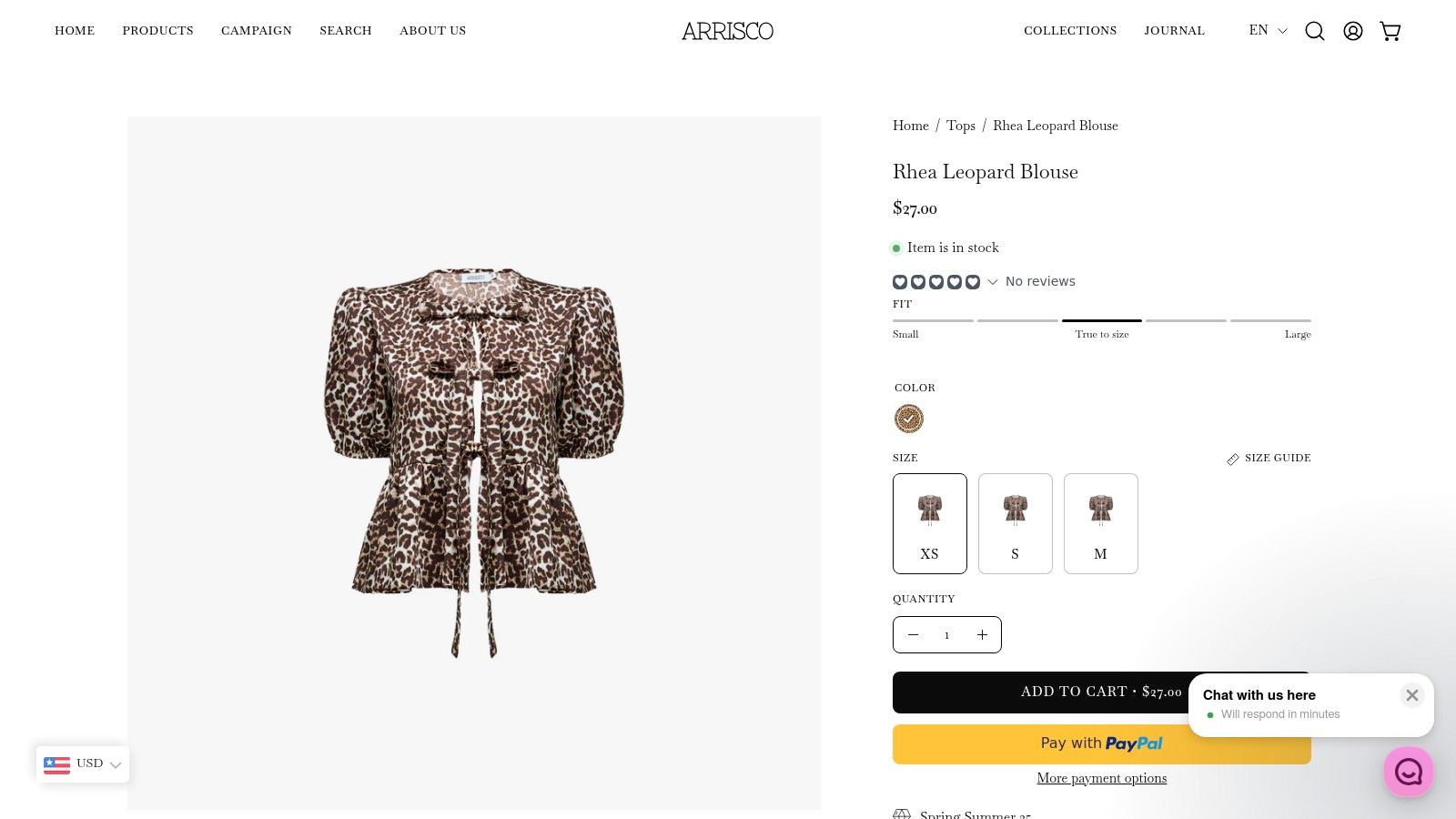The width and height of the screenshot is (1456, 819).
Task: Click the size guide ruler icon
Action: [x=1233, y=459]
